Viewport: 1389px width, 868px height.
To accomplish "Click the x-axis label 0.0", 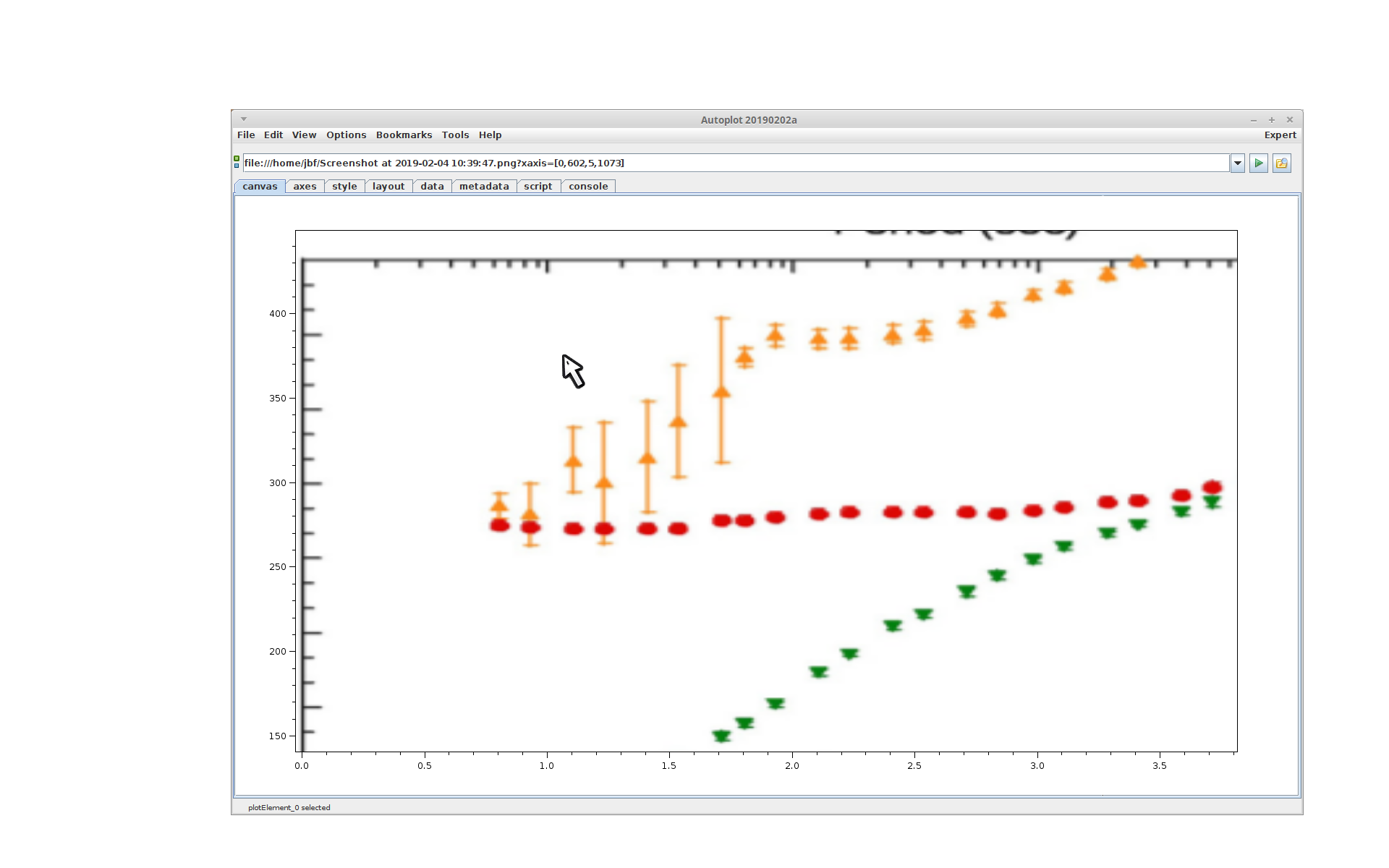I will (302, 766).
